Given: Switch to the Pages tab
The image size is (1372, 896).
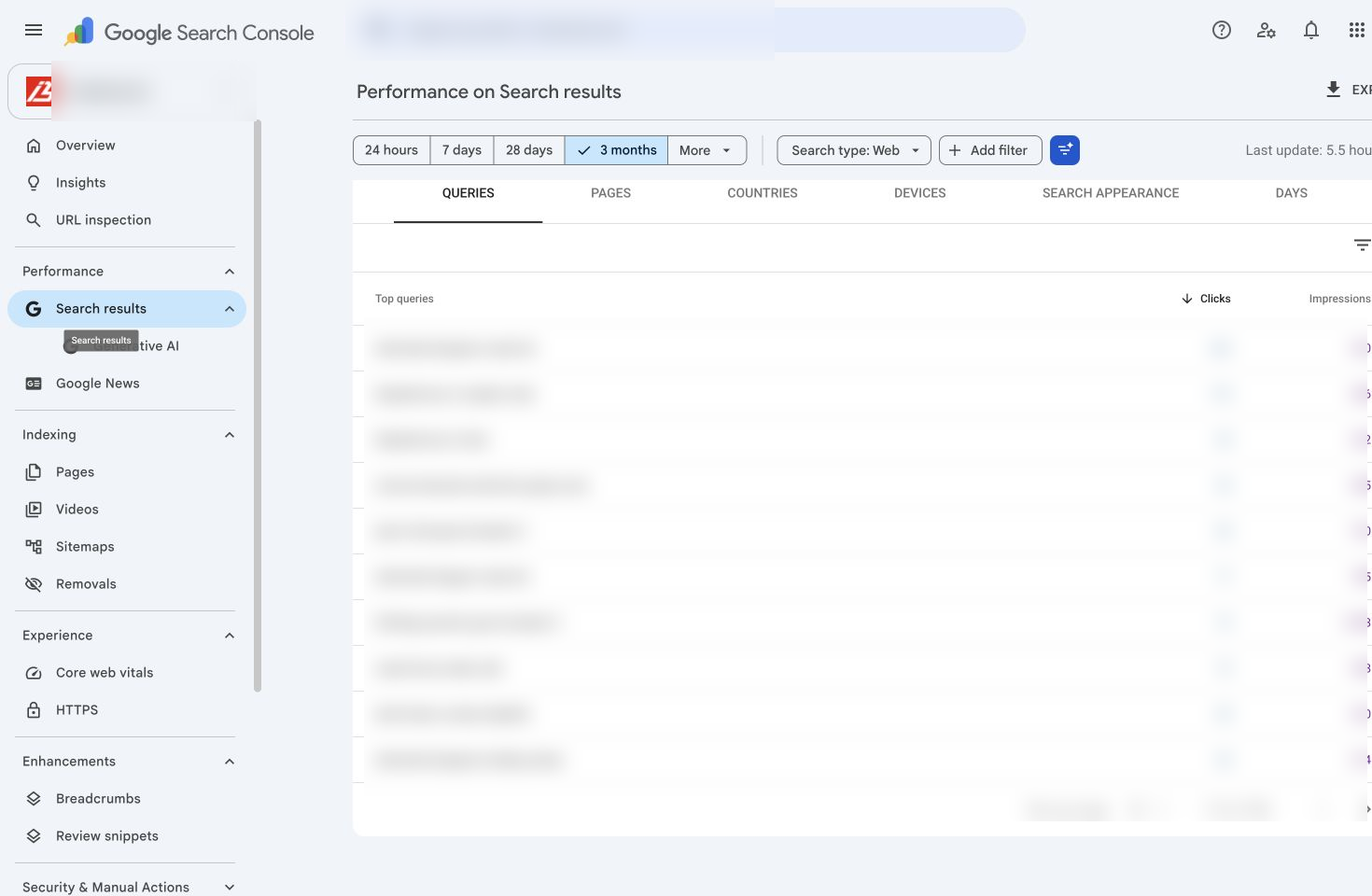Looking at the screenshot, I should (x=610, y=193).
